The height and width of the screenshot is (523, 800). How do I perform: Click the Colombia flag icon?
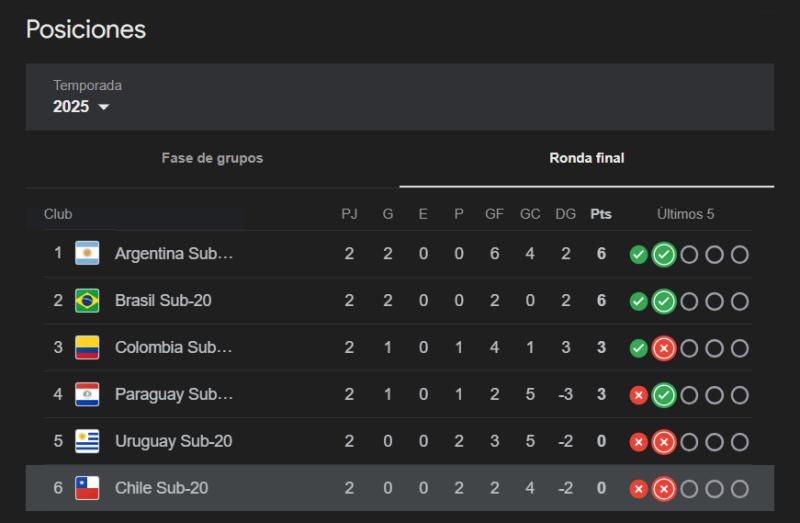87,348
